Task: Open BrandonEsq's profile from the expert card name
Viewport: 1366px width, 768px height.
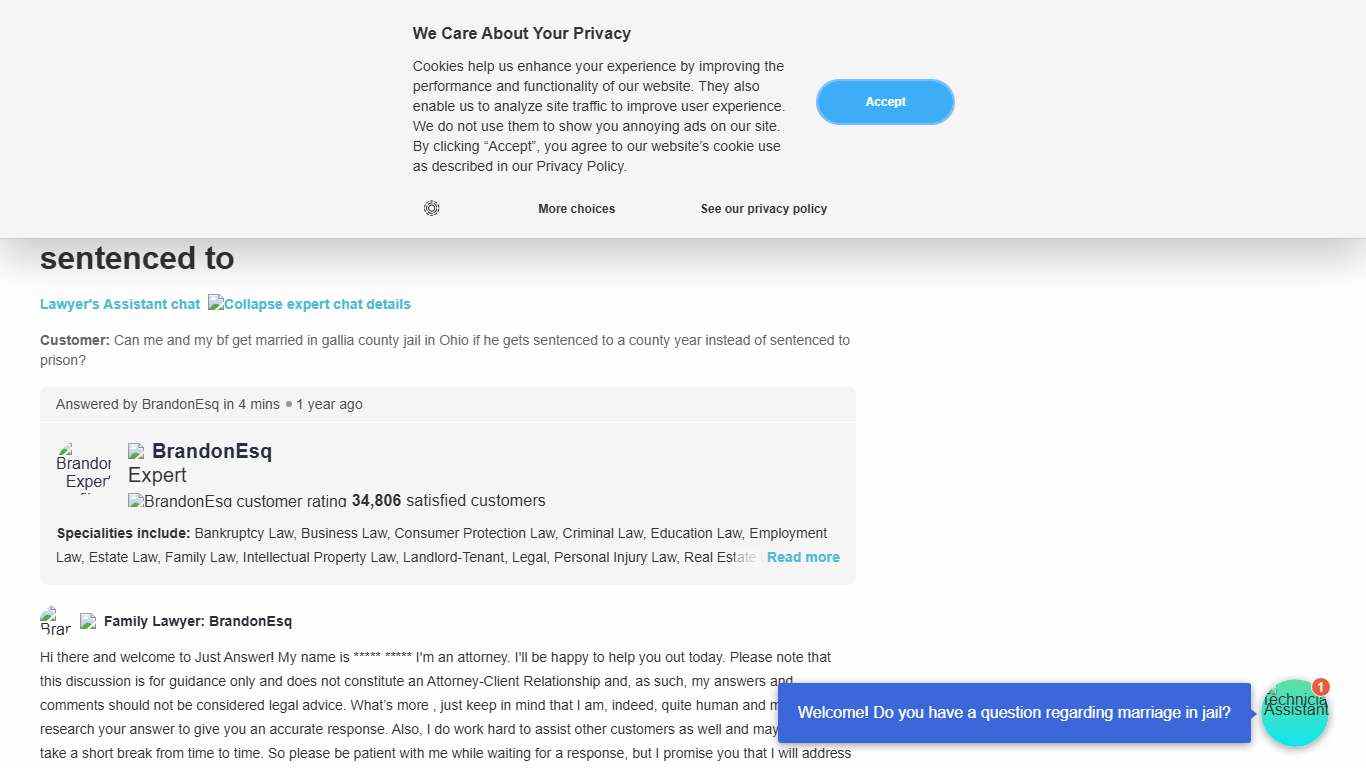Action: pyautogui.click(x=212, y=451)
